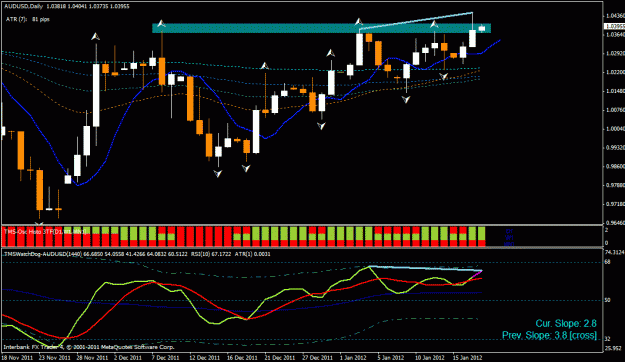Click the up fractal arrow where the price trendline starts
The height and width of the screenshot is (362, 625).
tap(359, 22)
